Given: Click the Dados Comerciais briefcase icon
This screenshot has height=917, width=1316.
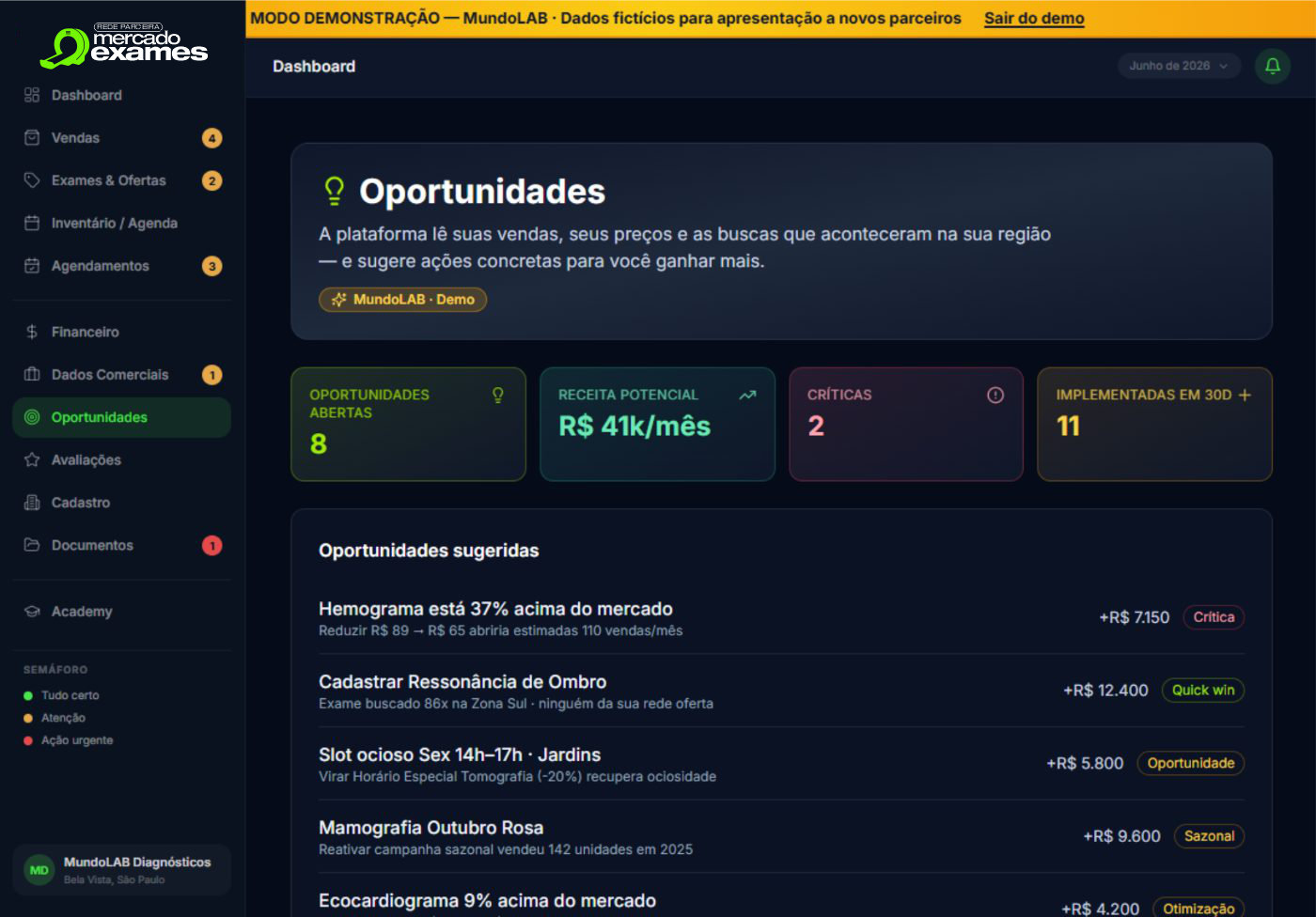Looking at the screenshot, I should click(x=32, y=374).
